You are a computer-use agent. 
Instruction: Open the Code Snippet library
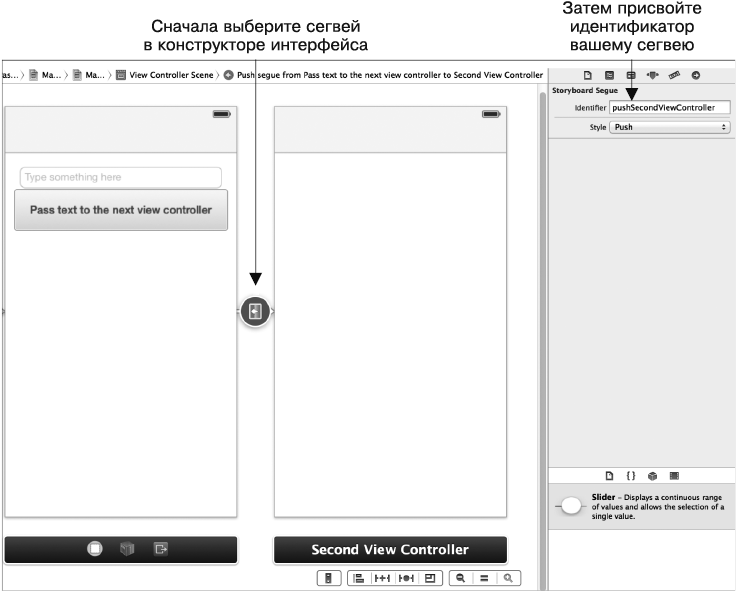pos(630,475)
